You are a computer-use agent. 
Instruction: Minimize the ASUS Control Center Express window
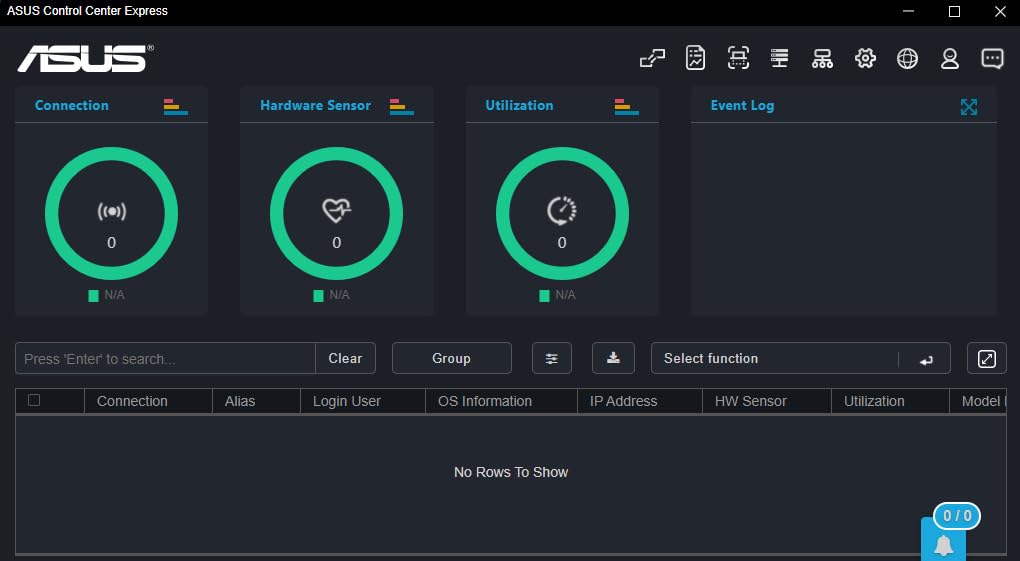909,11
